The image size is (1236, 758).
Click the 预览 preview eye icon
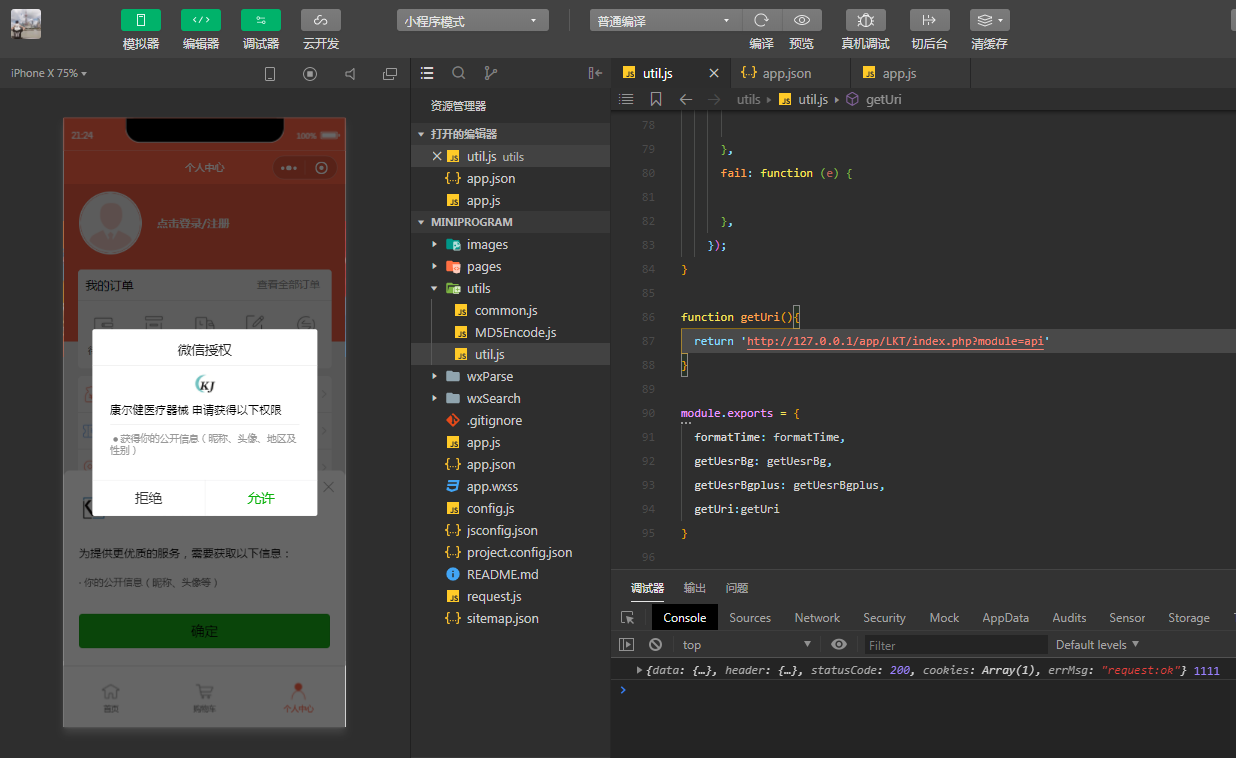pos(802,20)
